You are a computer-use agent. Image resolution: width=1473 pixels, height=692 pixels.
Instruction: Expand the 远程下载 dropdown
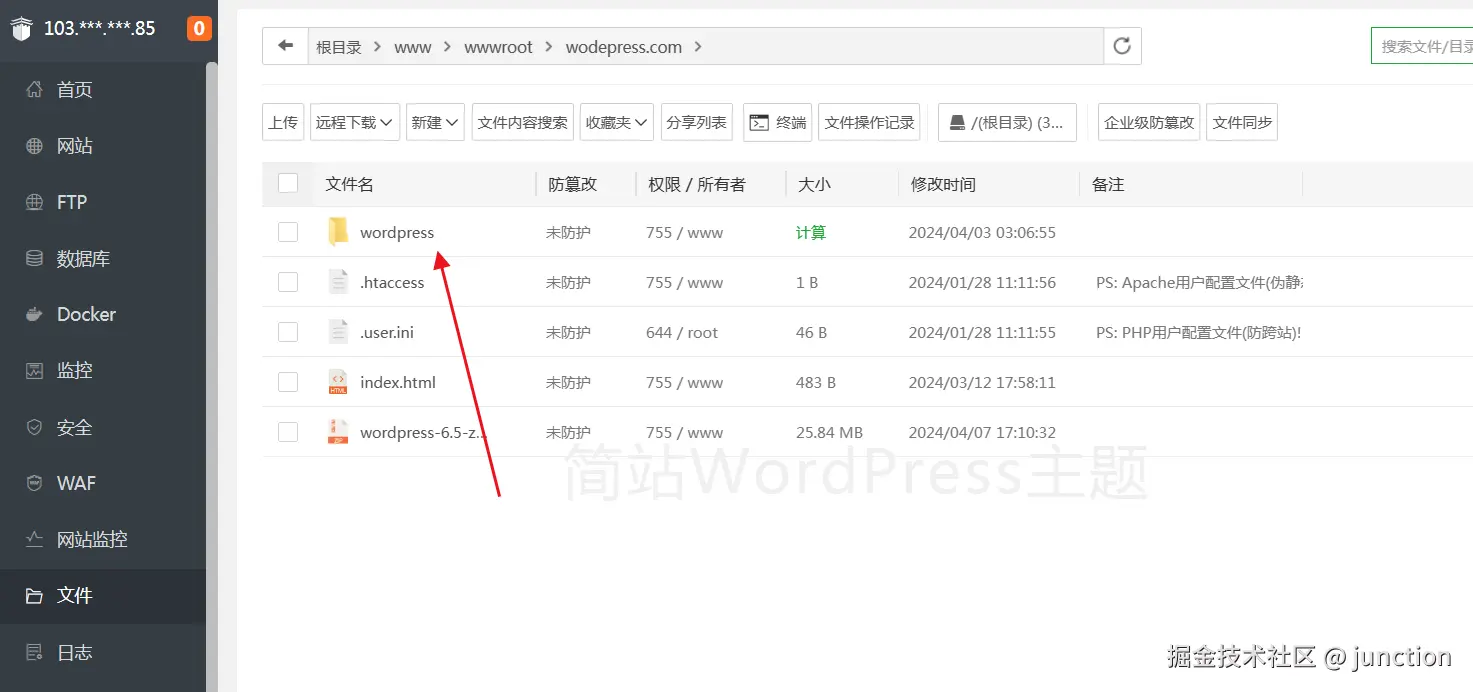click(x=355, y=122)
